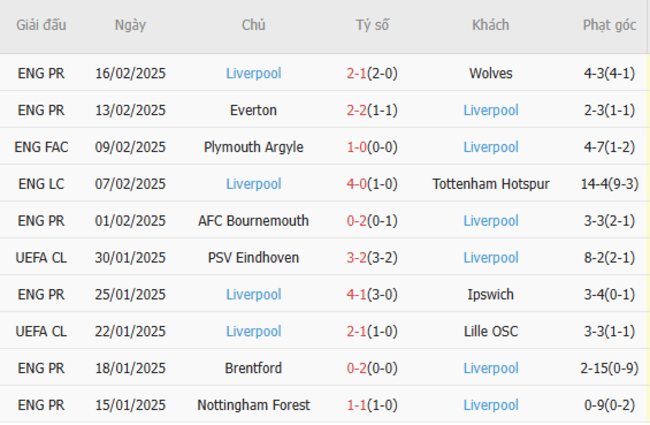Click the Ipswich team name

[x=490, y=295]
